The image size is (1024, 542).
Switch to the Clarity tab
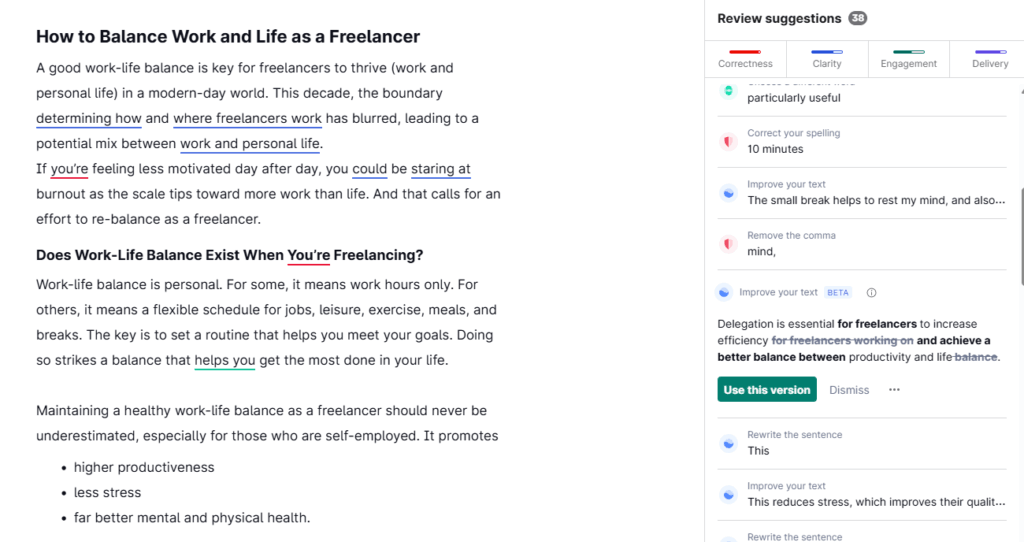tap(827, 59)
